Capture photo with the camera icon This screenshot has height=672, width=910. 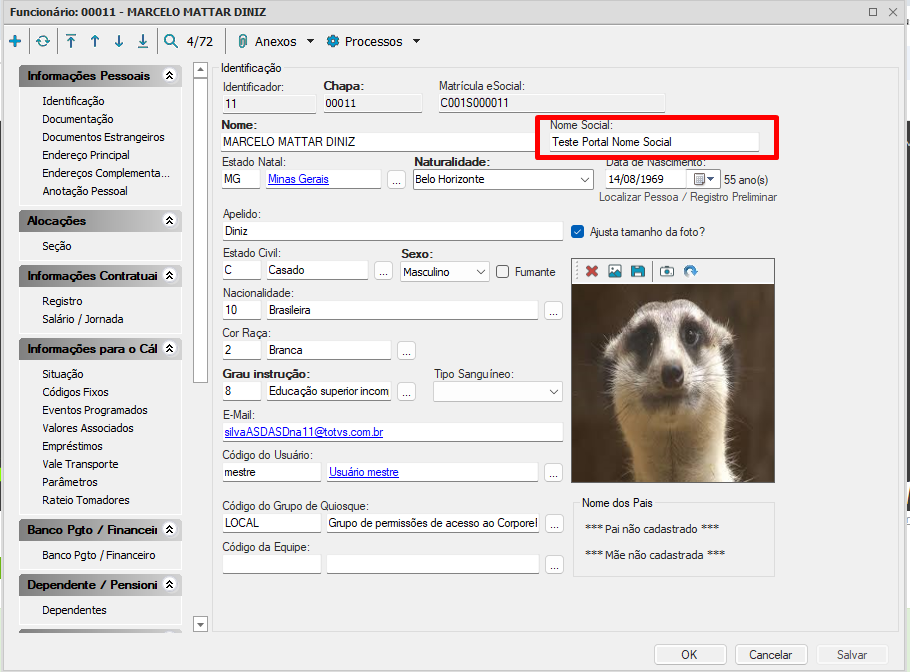667,271
